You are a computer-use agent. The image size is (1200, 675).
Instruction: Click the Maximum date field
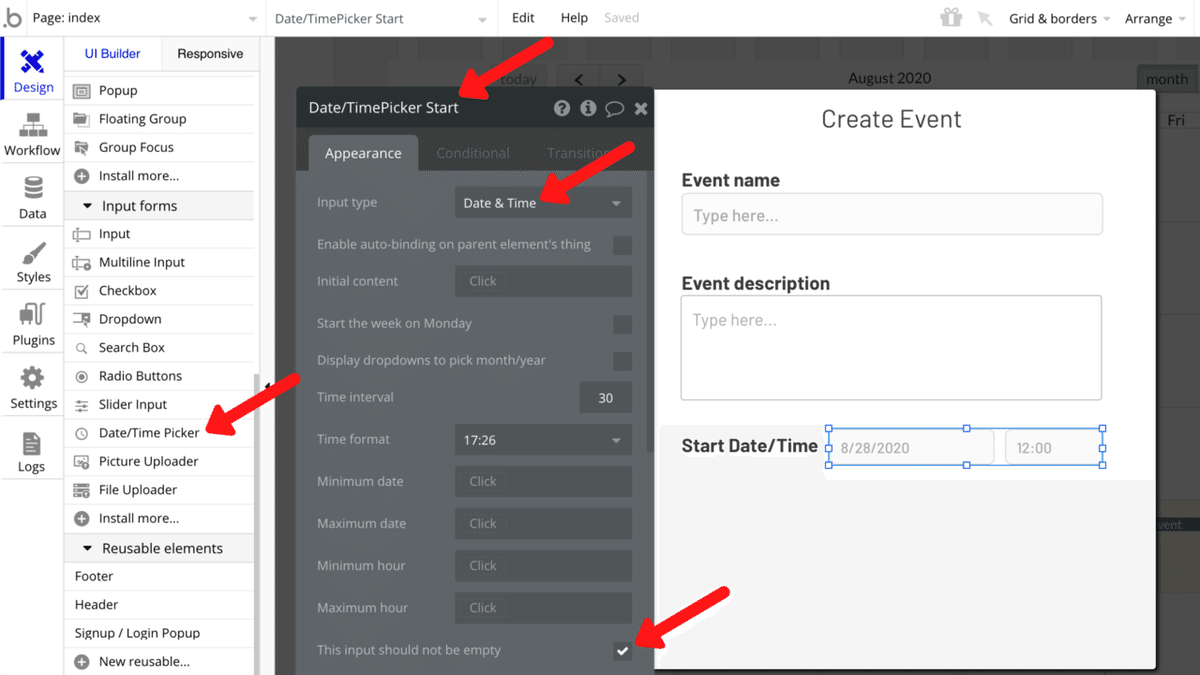click(543, 524)
